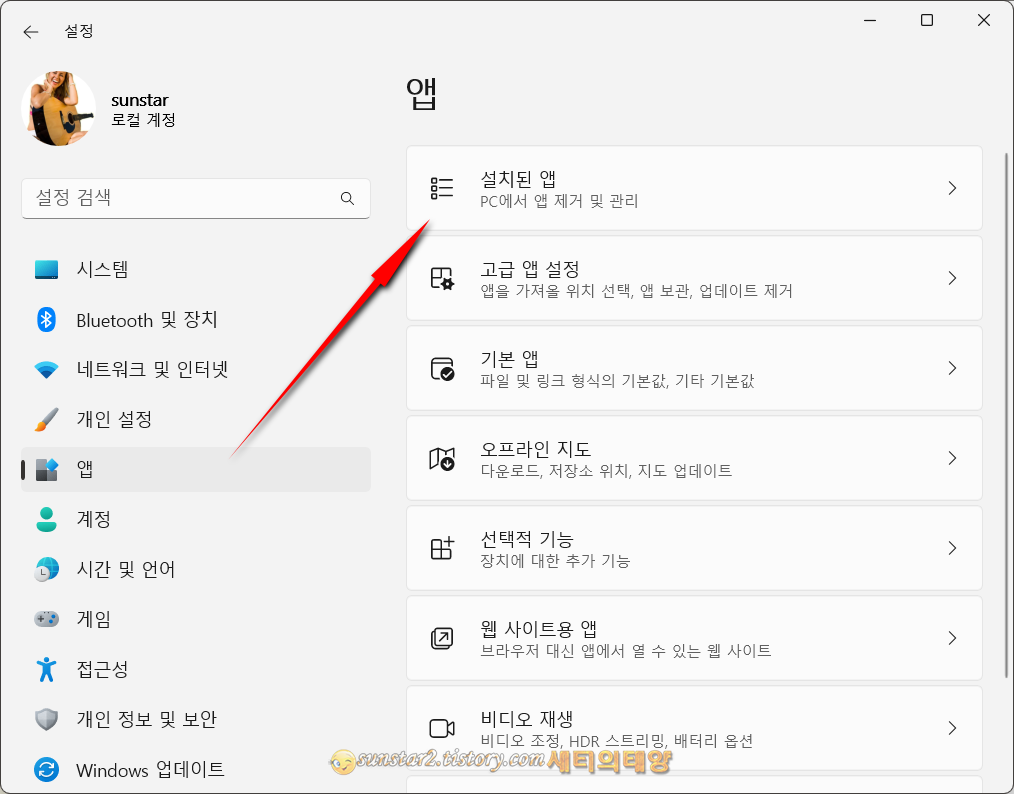The image size is (1014, 794).
Task: Click the 계정 person icon
Action: pyautogui.click(x=47, y=519)
